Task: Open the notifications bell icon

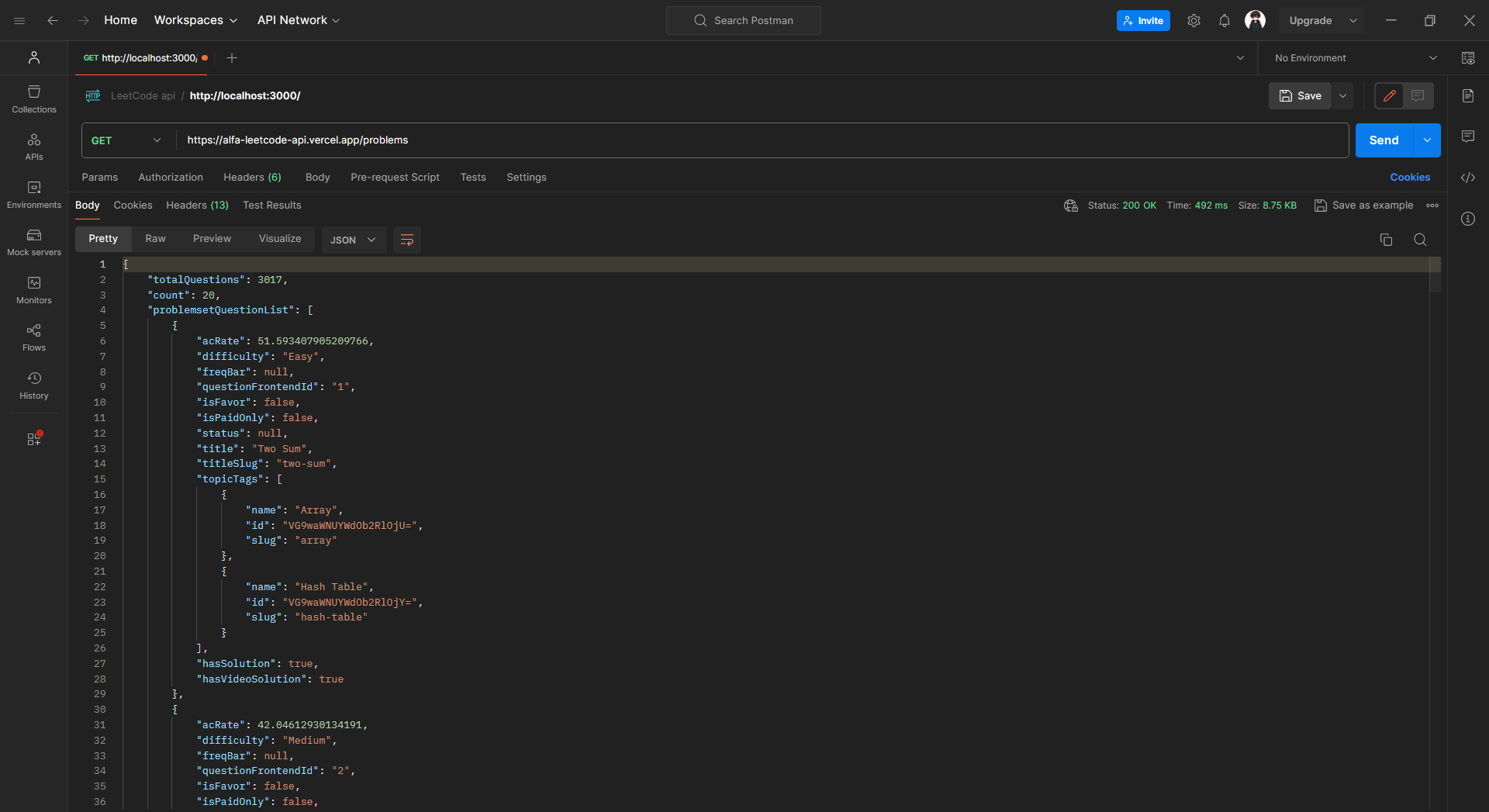Action: [1224, 21]
